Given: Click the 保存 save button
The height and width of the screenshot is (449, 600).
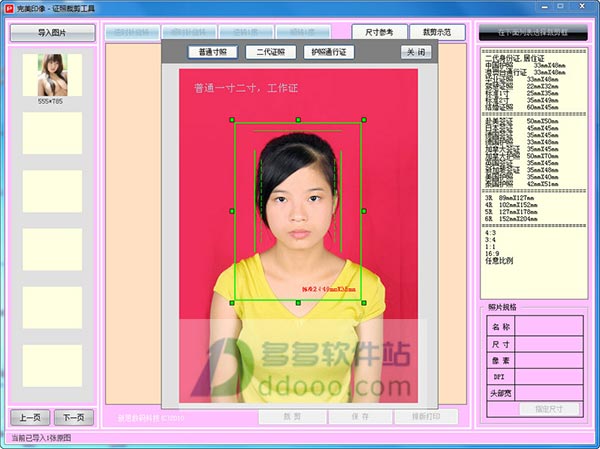Looking at the screenshot, I should pos(360,416).
